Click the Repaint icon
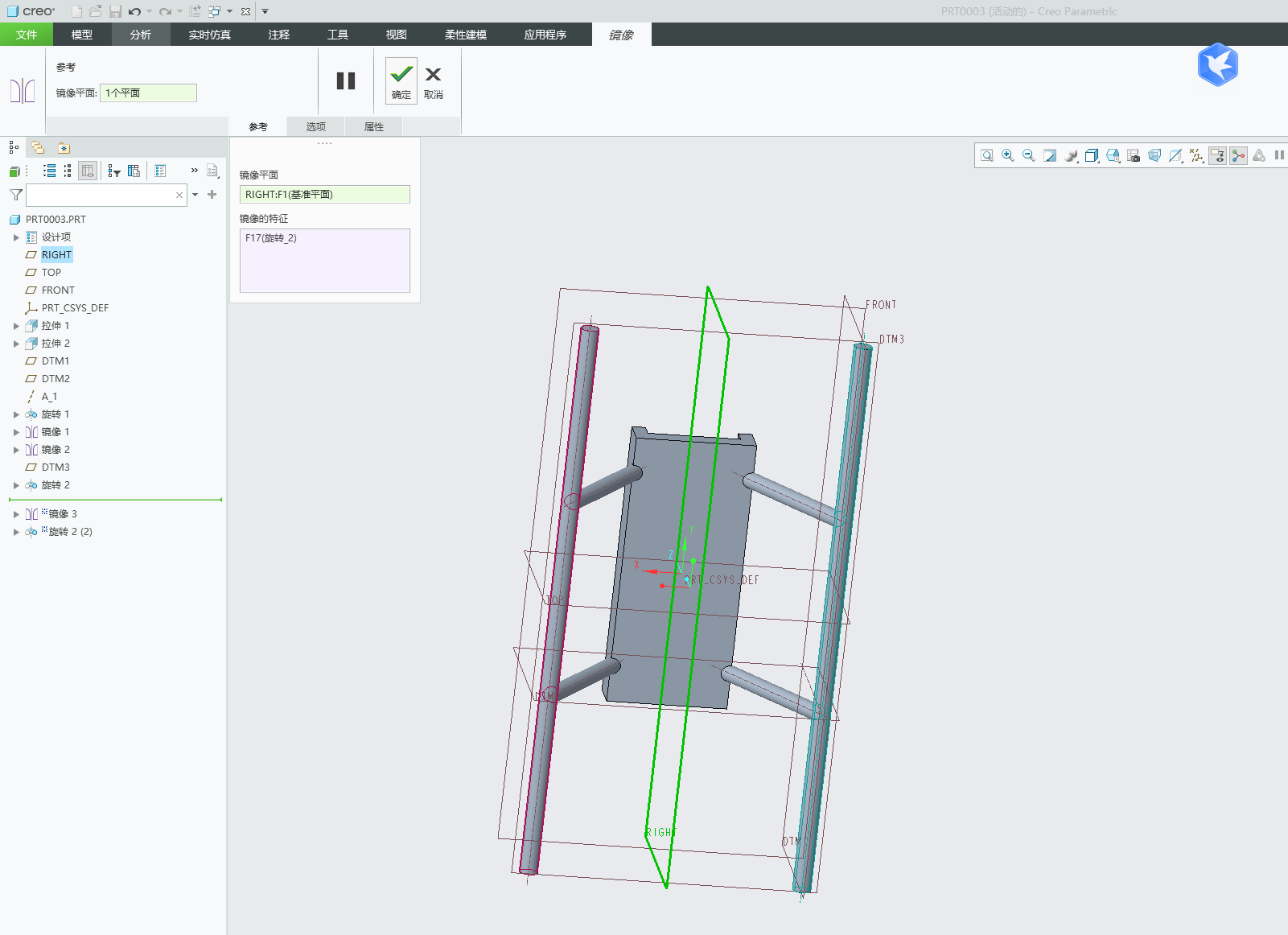The width and height of the screenshot is (1288, 935). [1050, 155]
